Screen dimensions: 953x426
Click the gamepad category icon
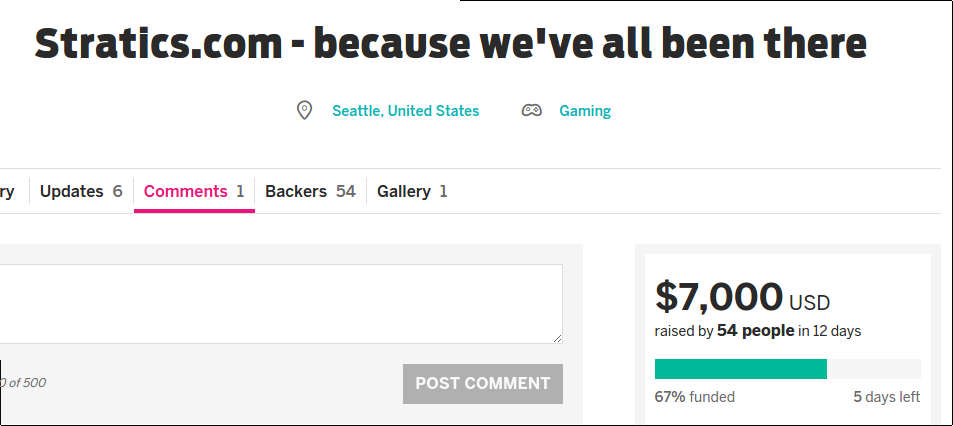coord(531,111)
